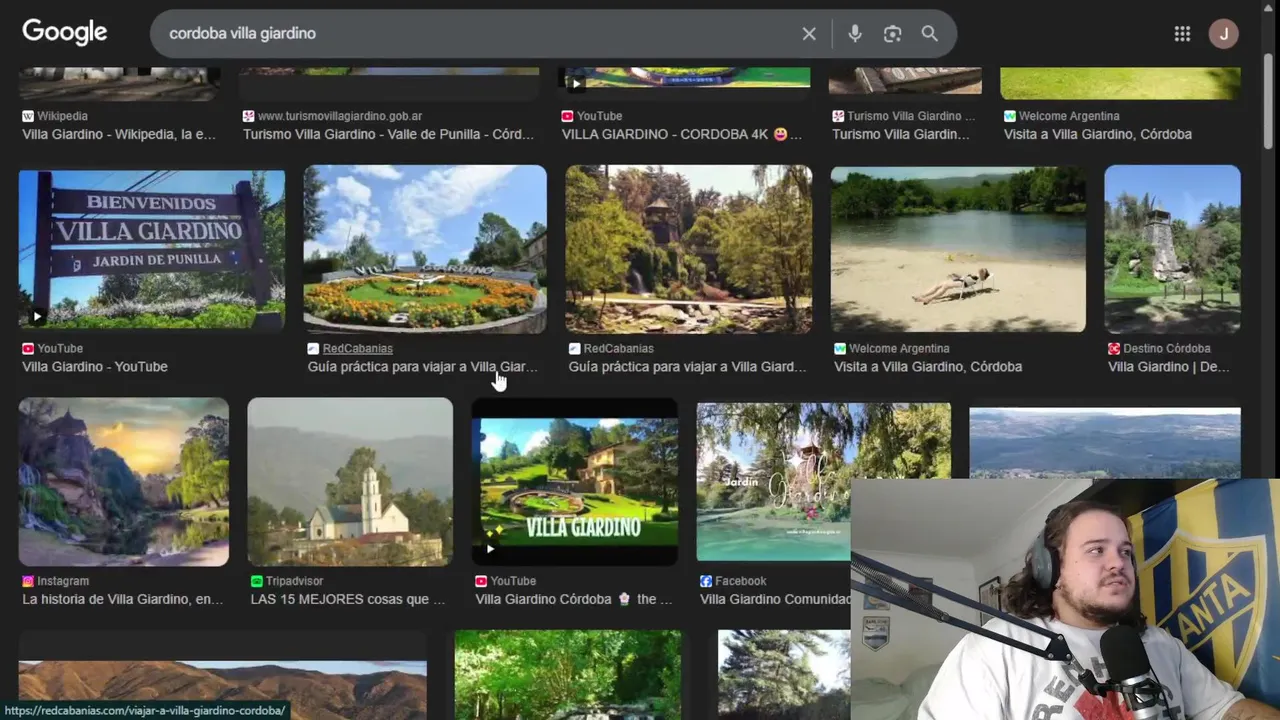1280x720 pixels.
Task: Open the flower clock image thumbnail
Action: [x=425, y=249]
